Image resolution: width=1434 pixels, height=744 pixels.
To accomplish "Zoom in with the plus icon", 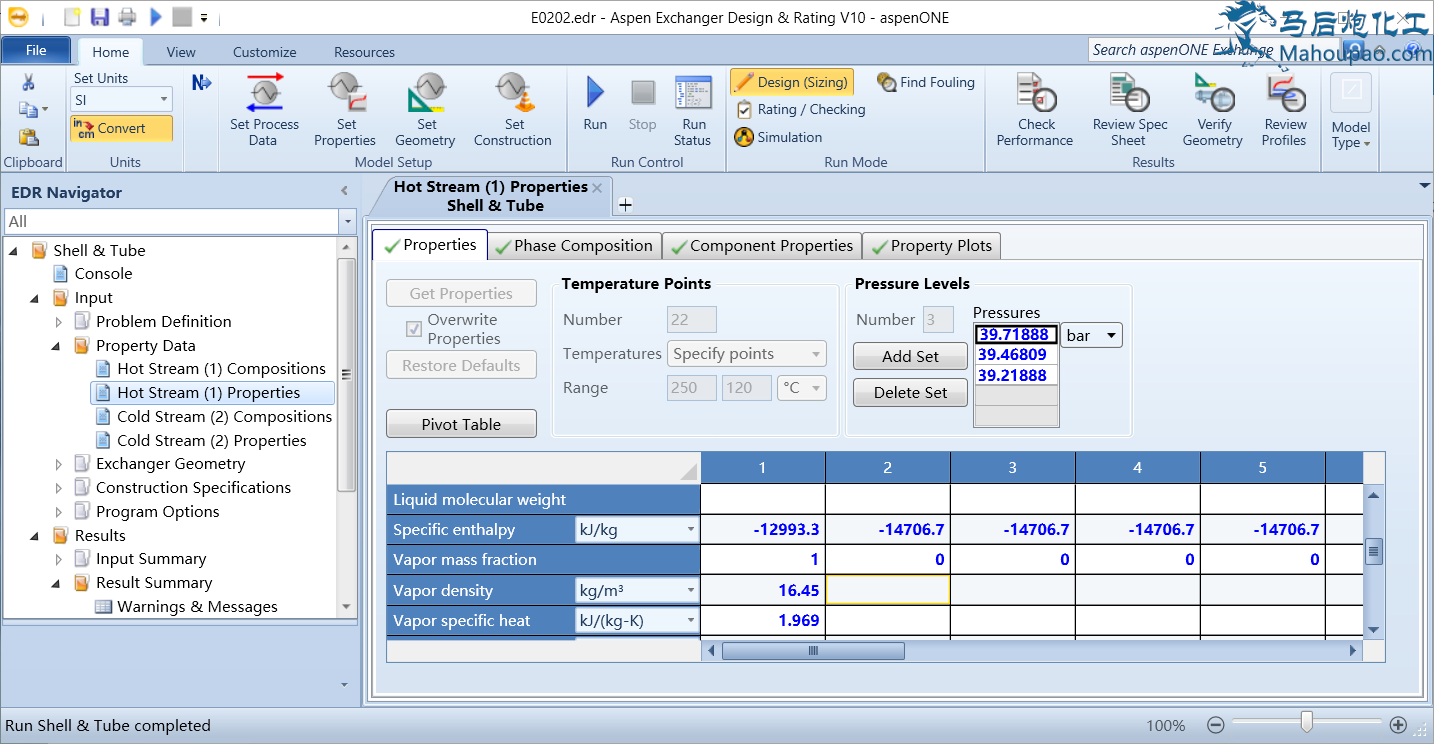I will click(x=1398, y=725).
